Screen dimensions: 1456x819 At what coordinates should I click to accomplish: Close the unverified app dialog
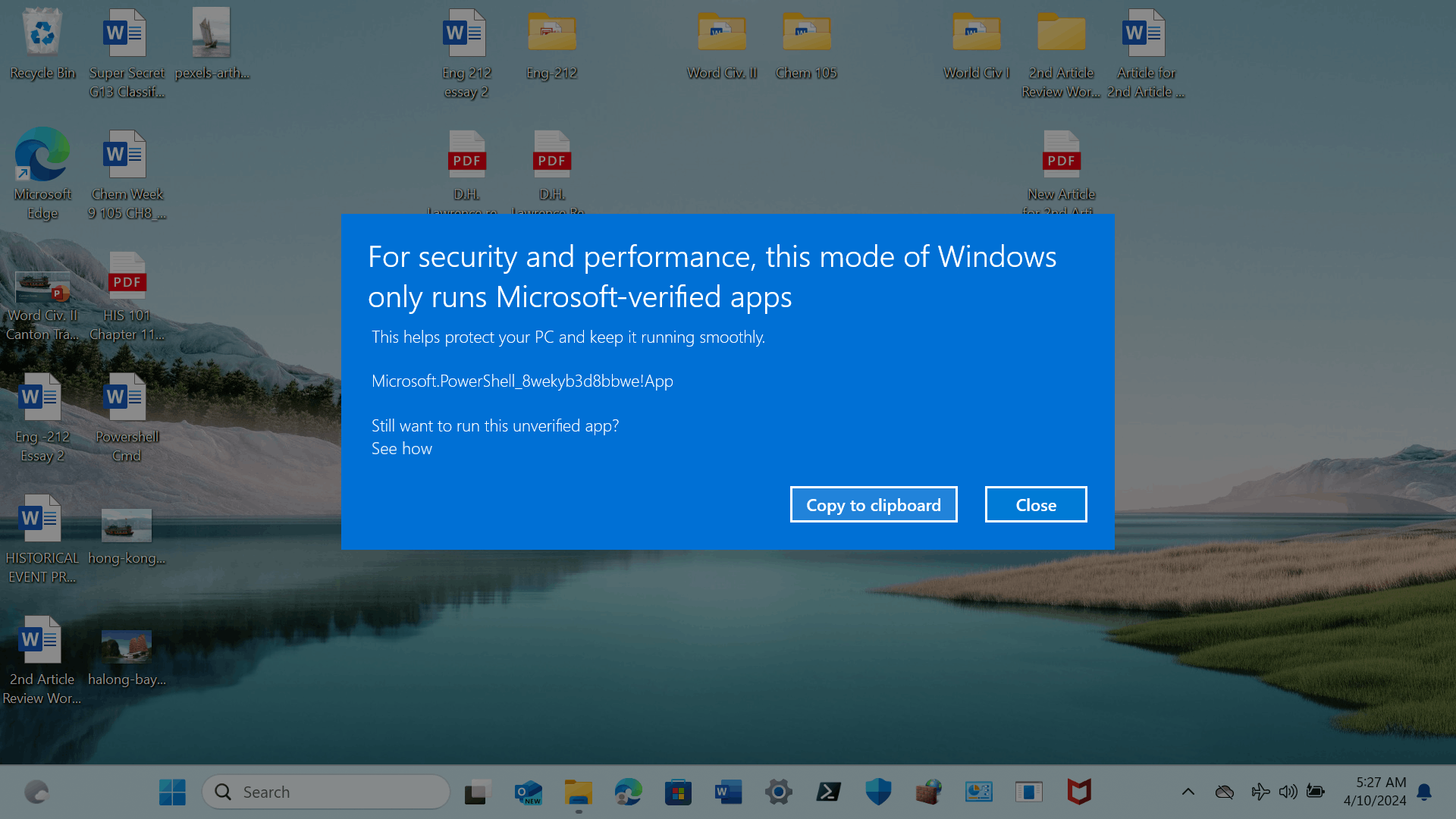tap(1035, 505)
